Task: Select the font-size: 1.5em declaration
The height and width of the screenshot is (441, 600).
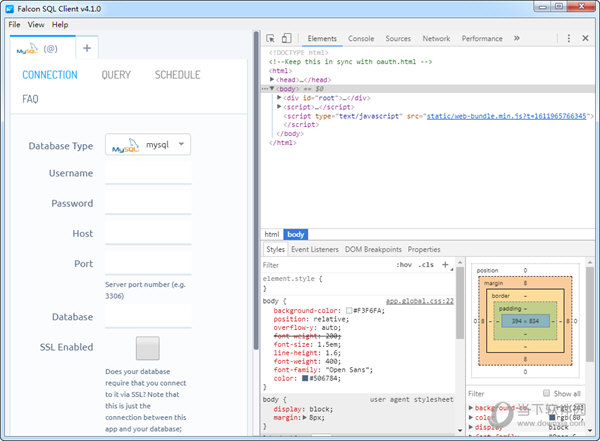Action: tap(308, 344)
